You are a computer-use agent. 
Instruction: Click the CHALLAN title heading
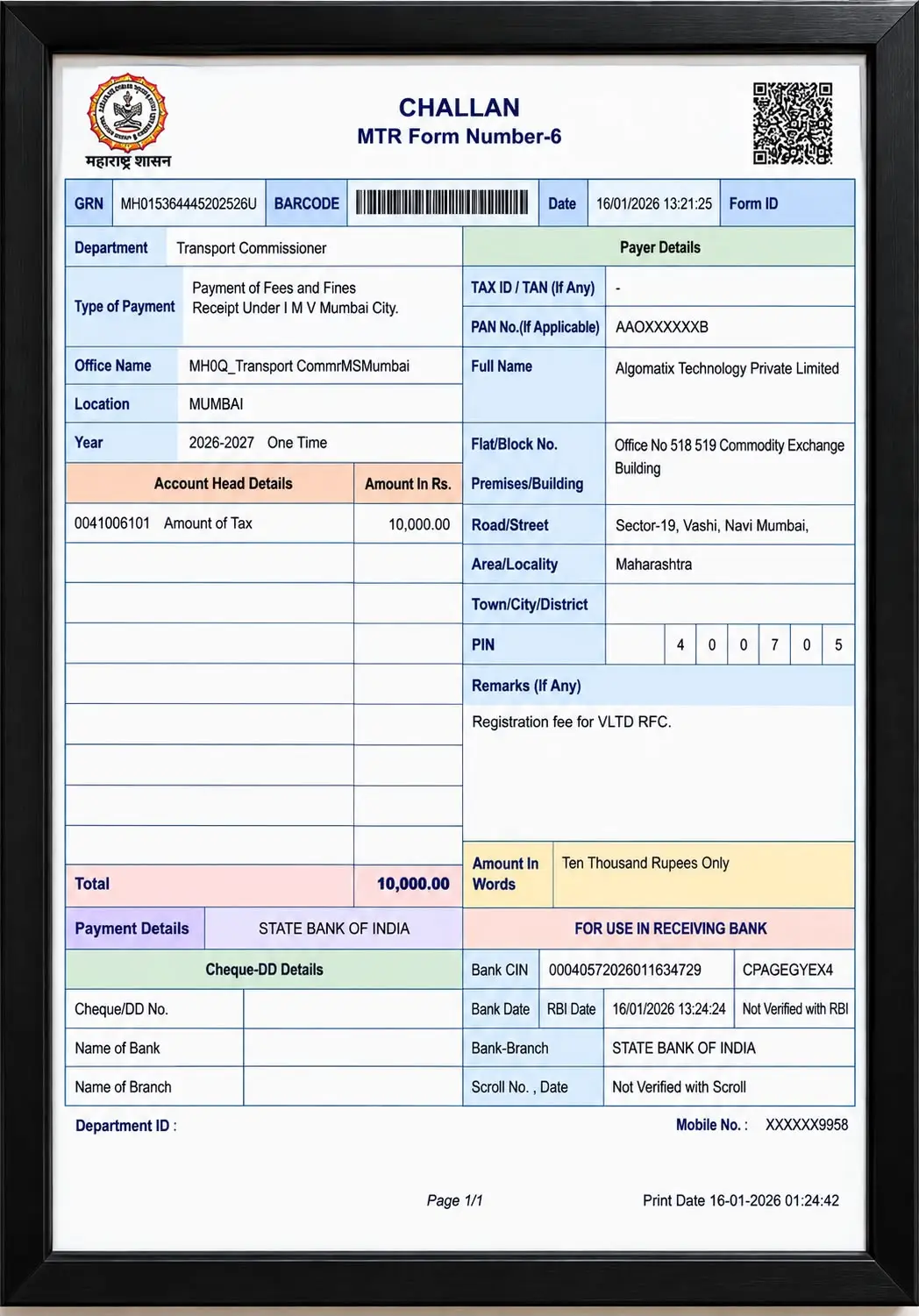pos(459,107)
